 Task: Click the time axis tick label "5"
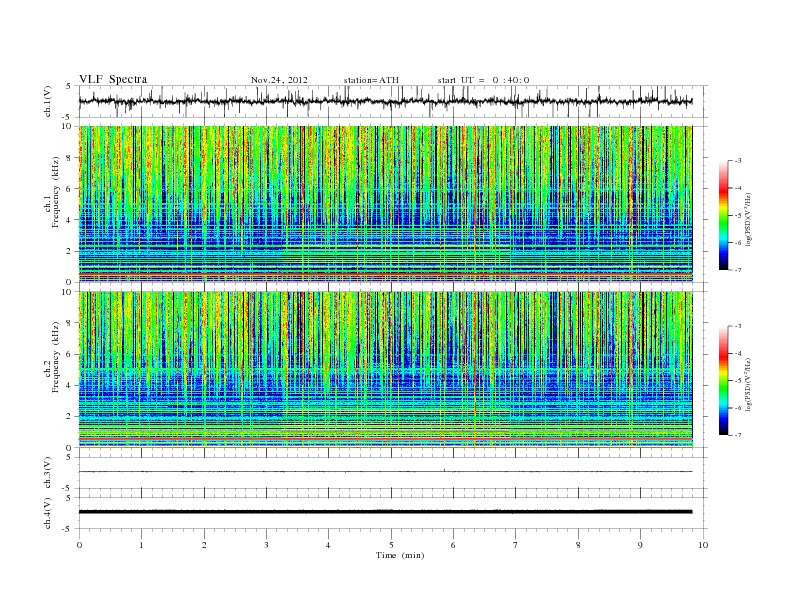coord(391,545)
